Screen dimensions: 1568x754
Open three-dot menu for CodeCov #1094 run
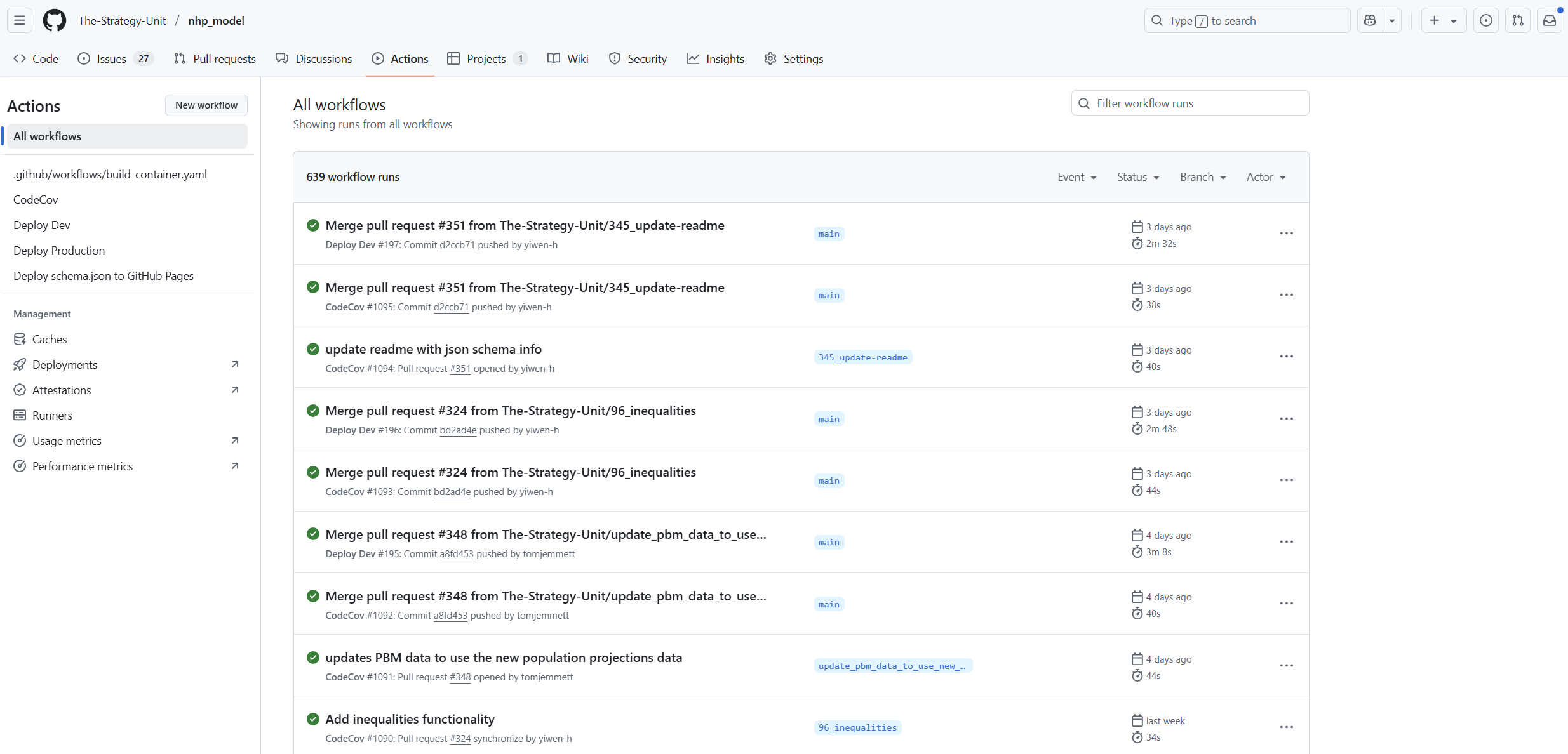tap(1286, 357)
